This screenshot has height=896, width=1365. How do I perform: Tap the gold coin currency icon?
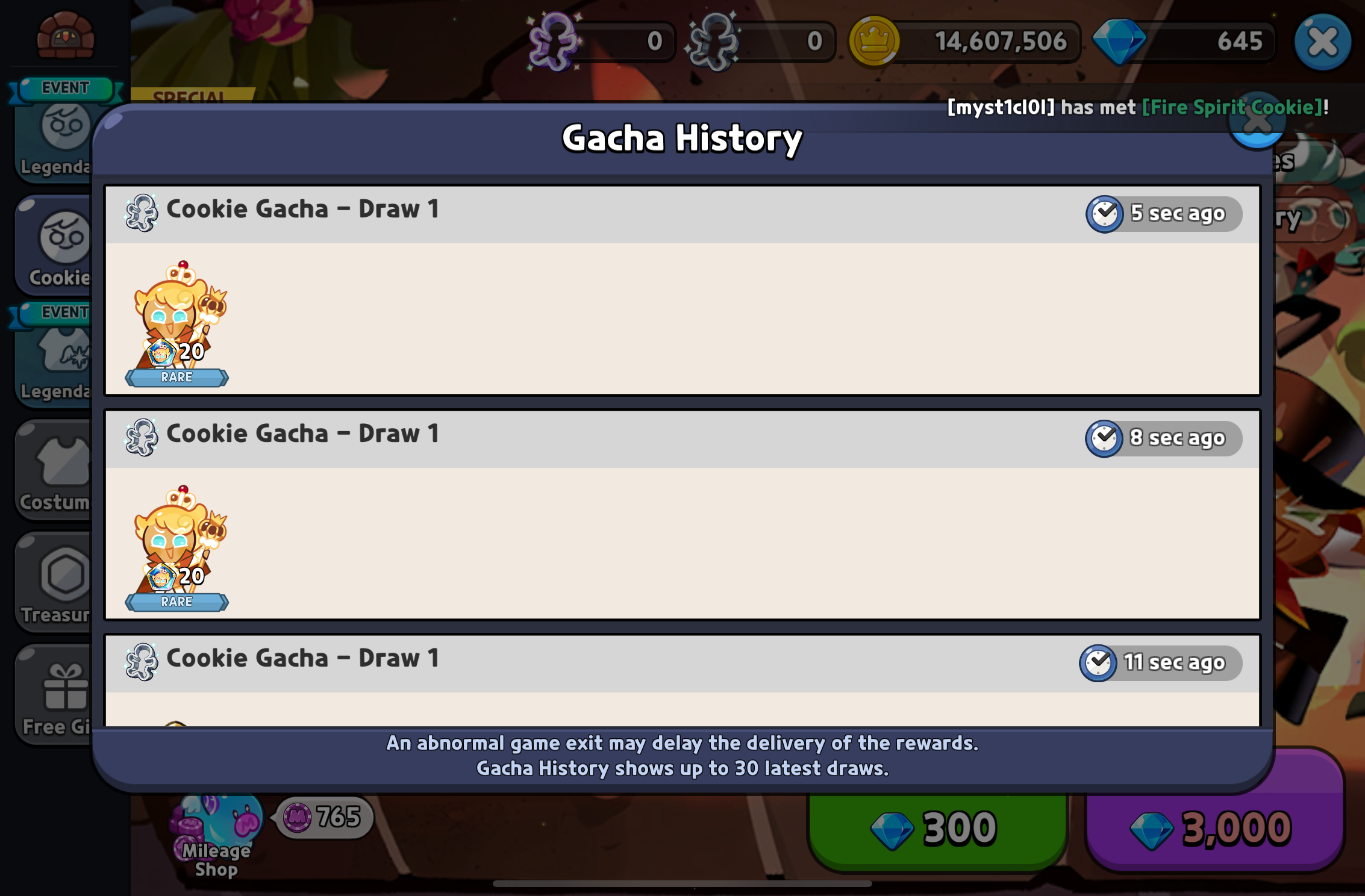(874, 42)
